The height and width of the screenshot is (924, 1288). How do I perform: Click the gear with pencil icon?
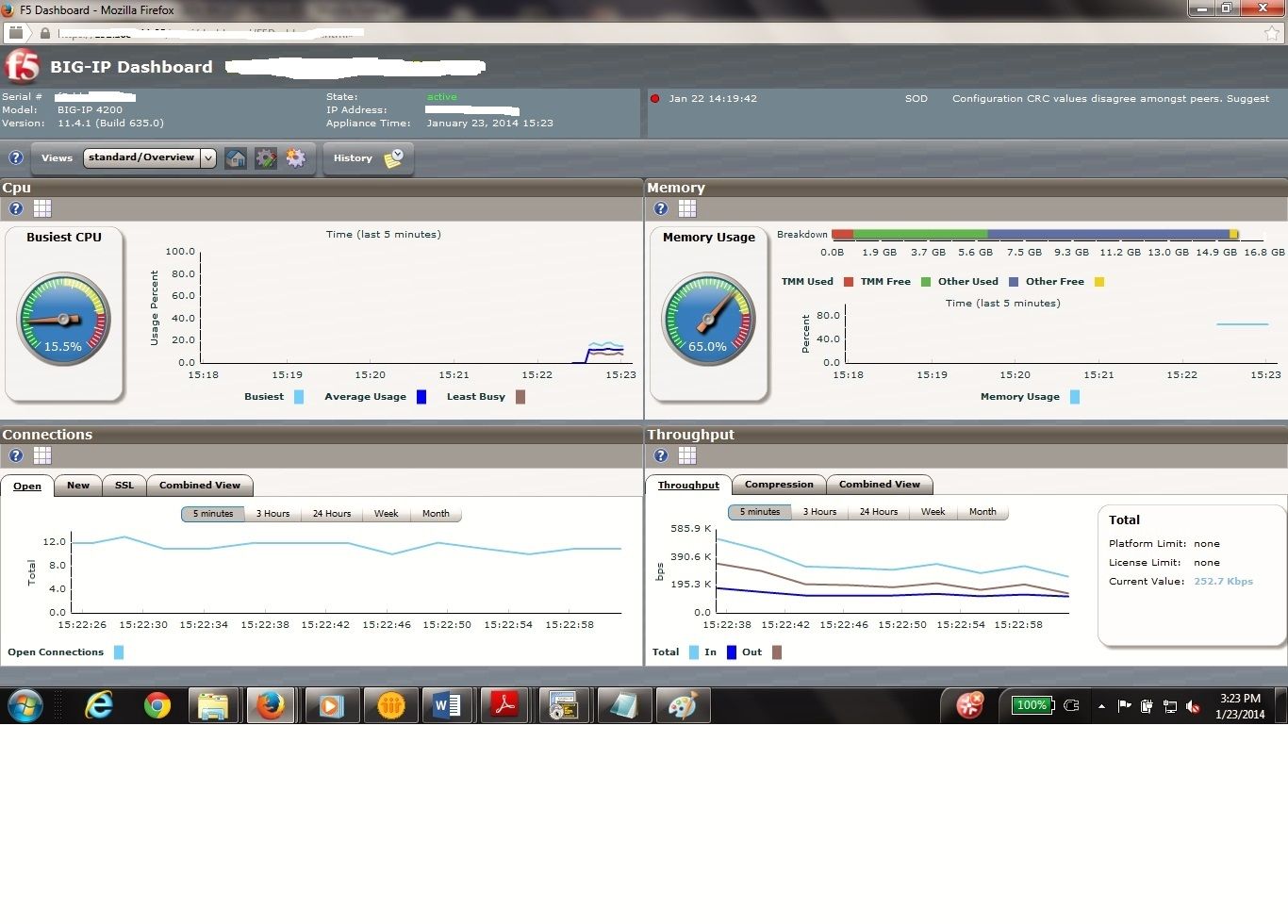[266, 157]
